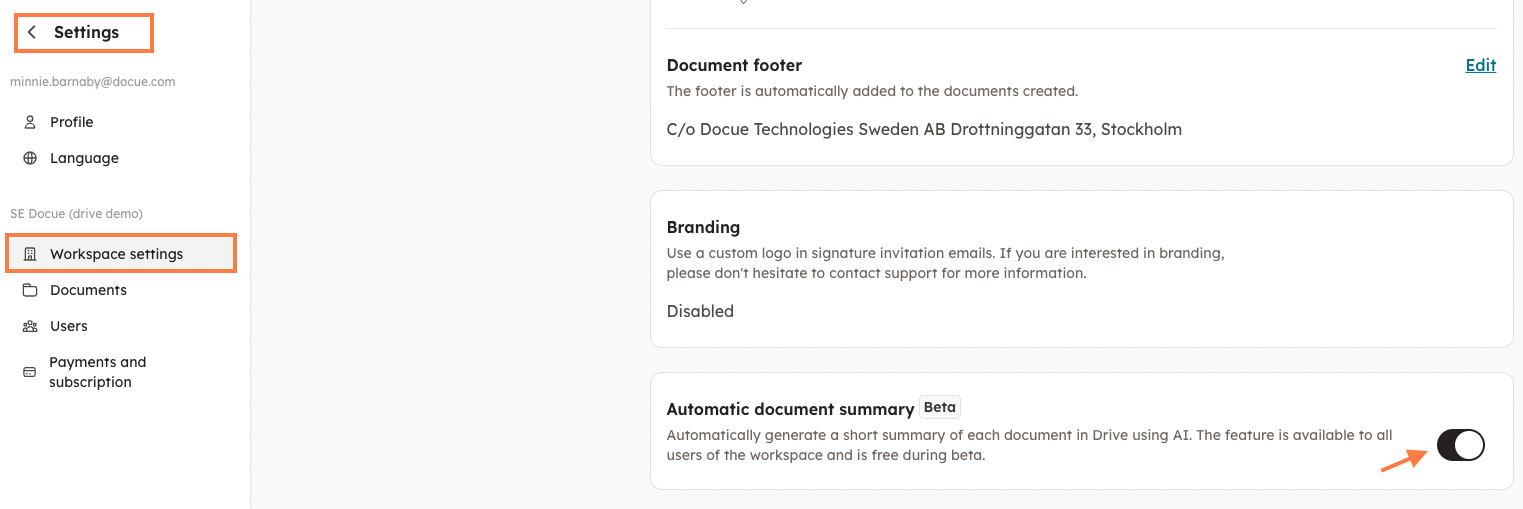Select Workspace settings in sidebar
The height and width of the screenshot is (509, 1523).
tap(116, 254)
